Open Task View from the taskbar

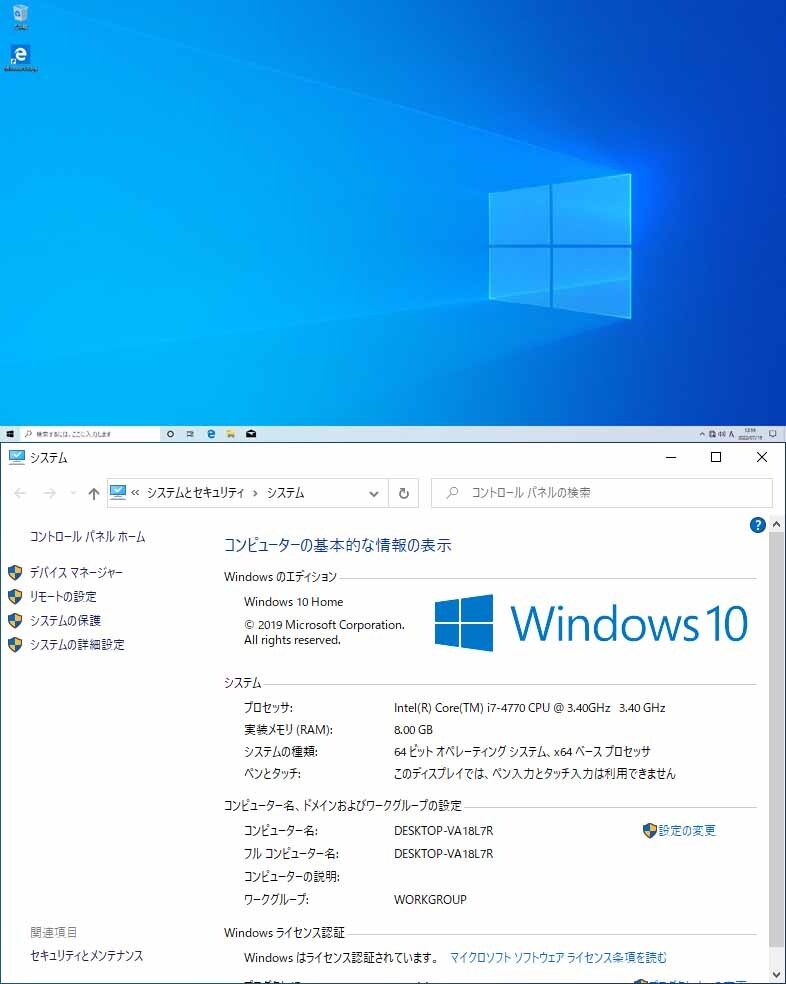pyautogui.click(x=190, y=434)
